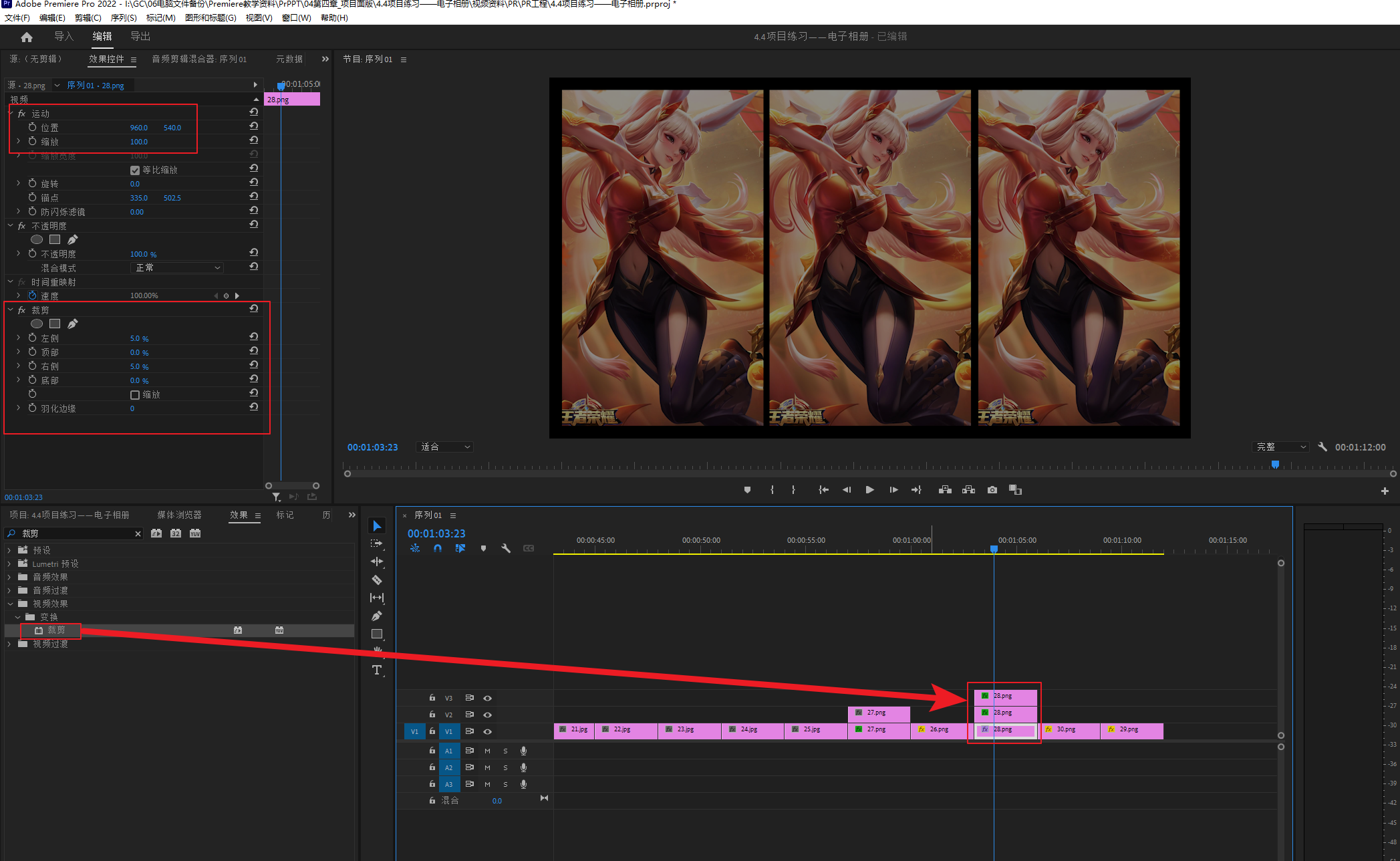Toggle snap in timeline magnet icon

point(438,548)
